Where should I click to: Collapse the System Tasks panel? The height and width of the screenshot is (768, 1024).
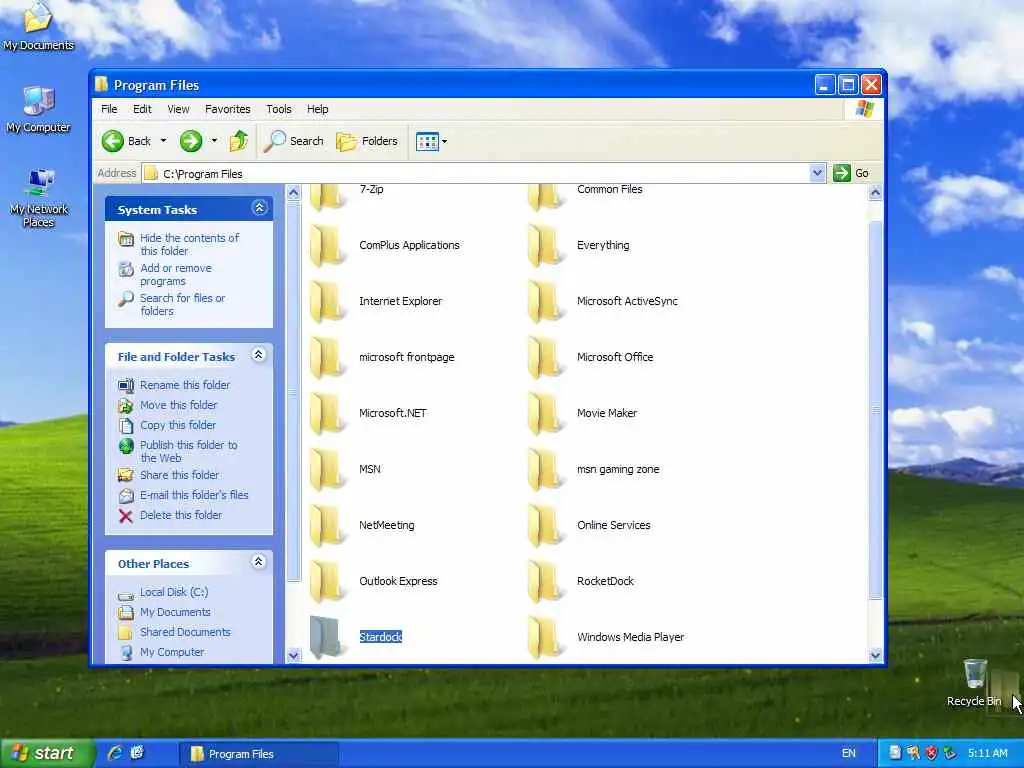[x=259, y=208]
